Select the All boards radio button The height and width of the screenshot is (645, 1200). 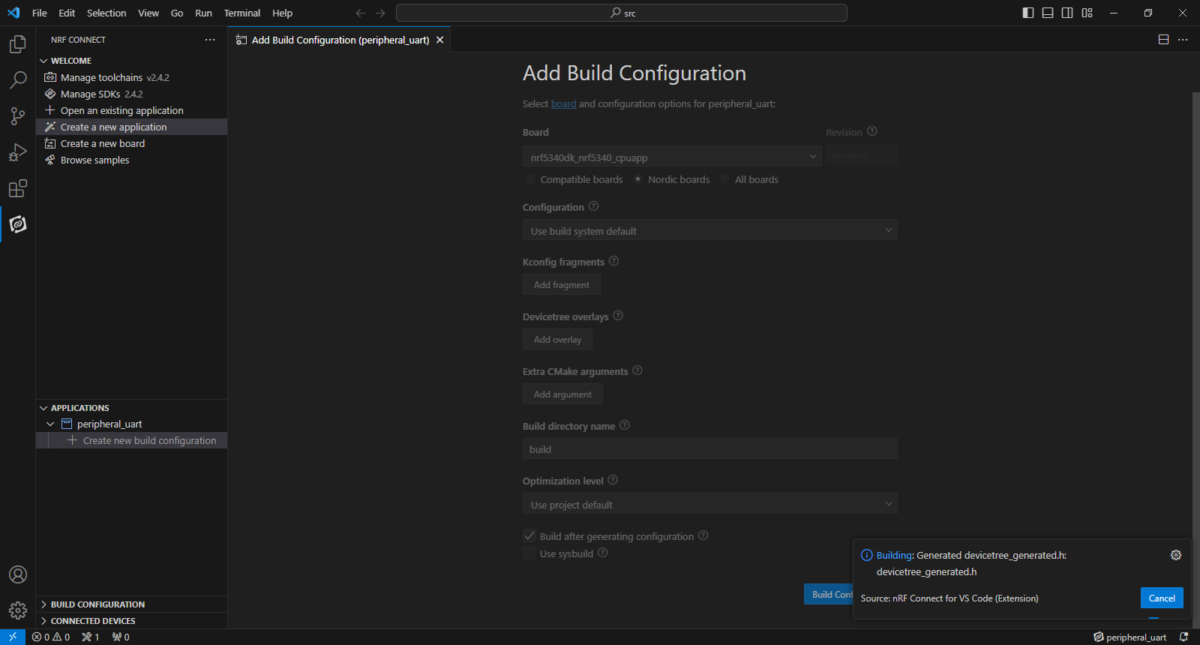[x=725, y=180]
